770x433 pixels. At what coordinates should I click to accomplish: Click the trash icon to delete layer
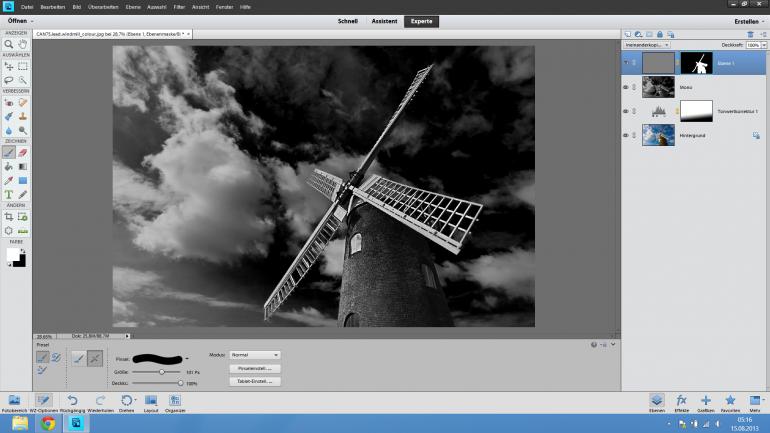point(750,34)
